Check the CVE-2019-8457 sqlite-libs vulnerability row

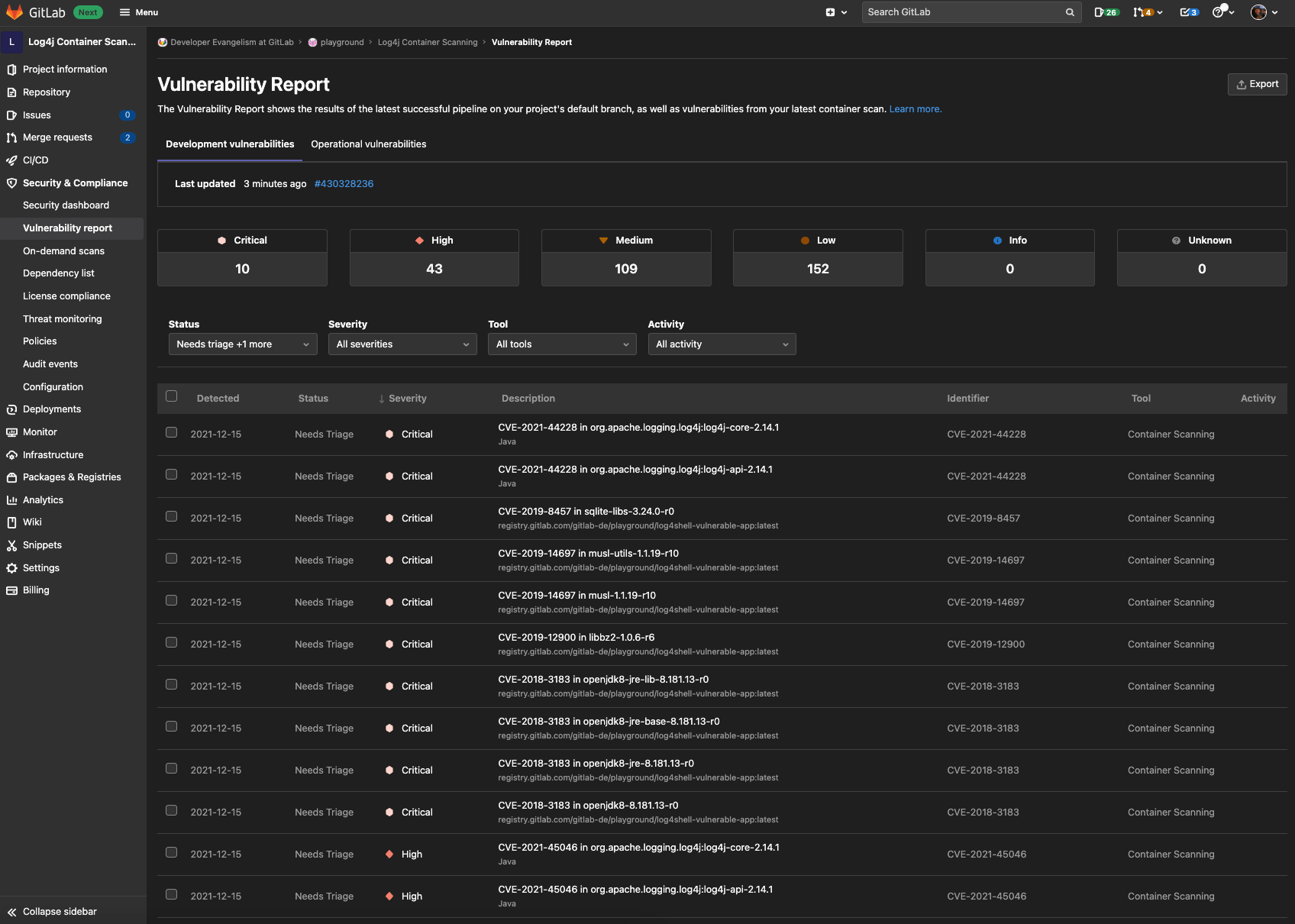(171, 515)
